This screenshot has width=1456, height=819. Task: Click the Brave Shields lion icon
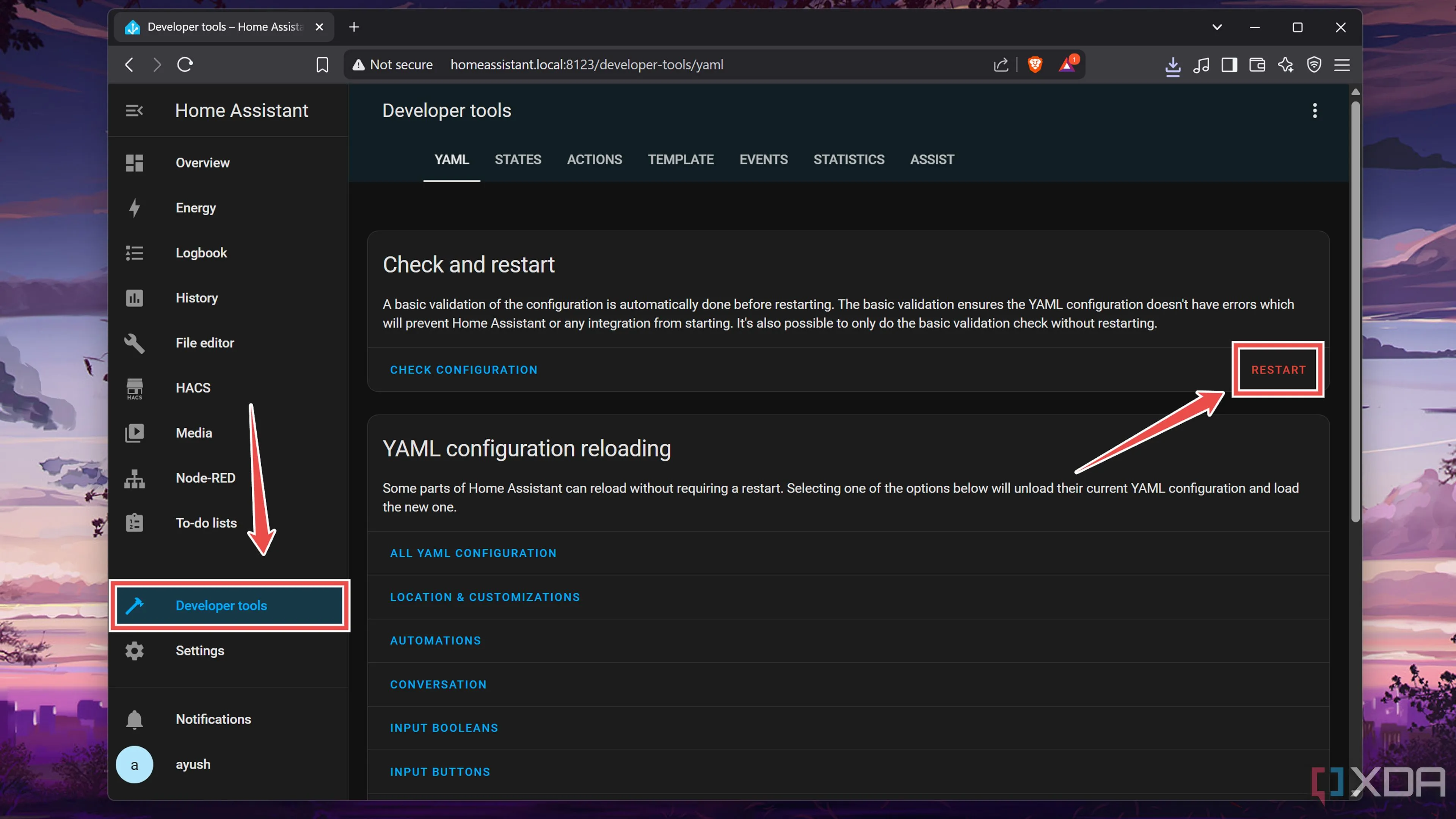pos(1035,64)
